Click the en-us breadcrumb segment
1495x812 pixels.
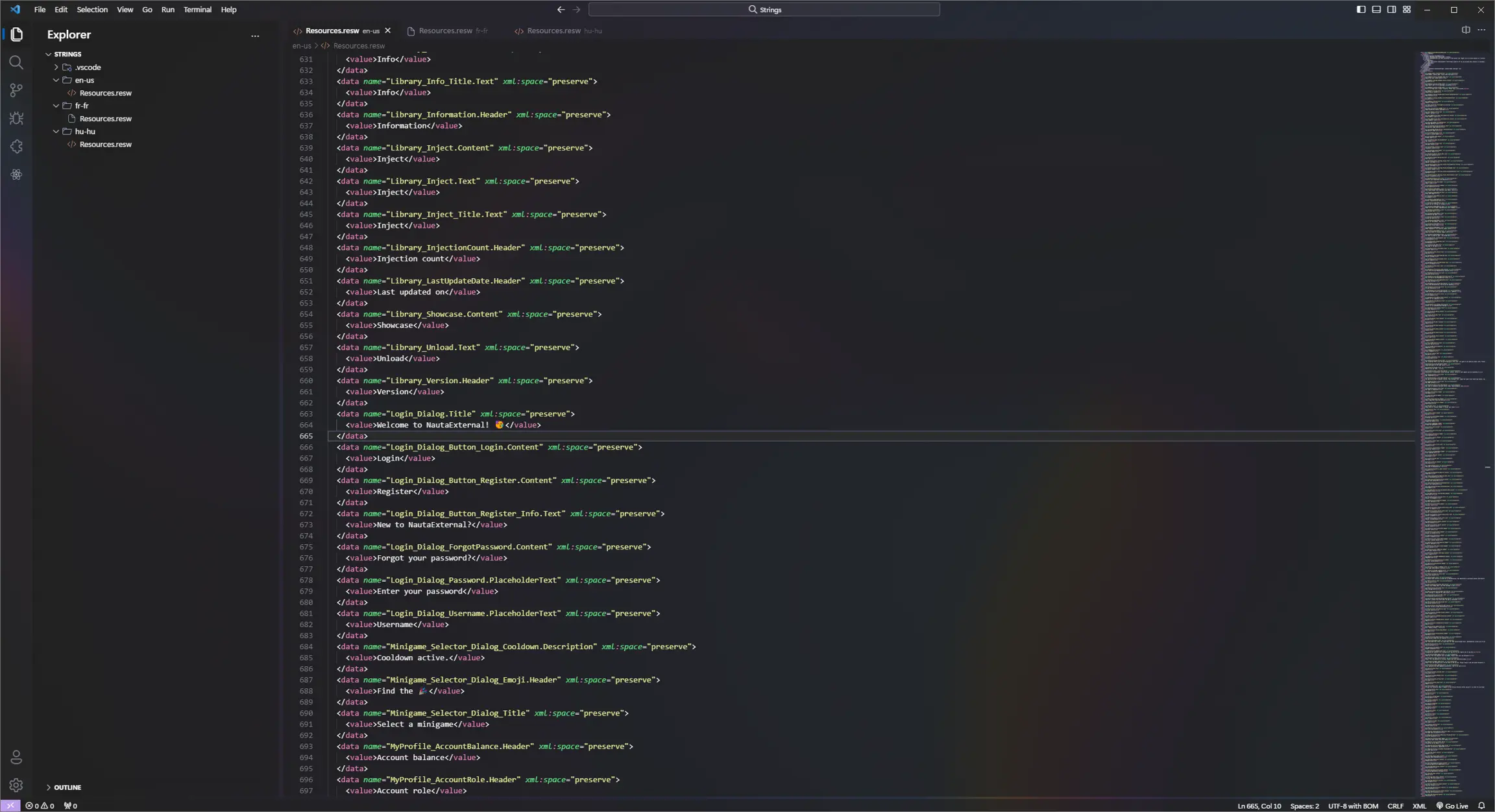[302, 46]
